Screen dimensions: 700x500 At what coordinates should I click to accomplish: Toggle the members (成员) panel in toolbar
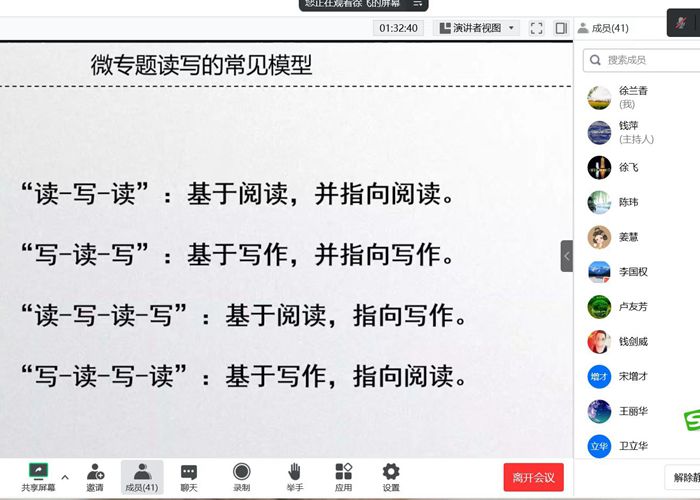click(142, 471)
